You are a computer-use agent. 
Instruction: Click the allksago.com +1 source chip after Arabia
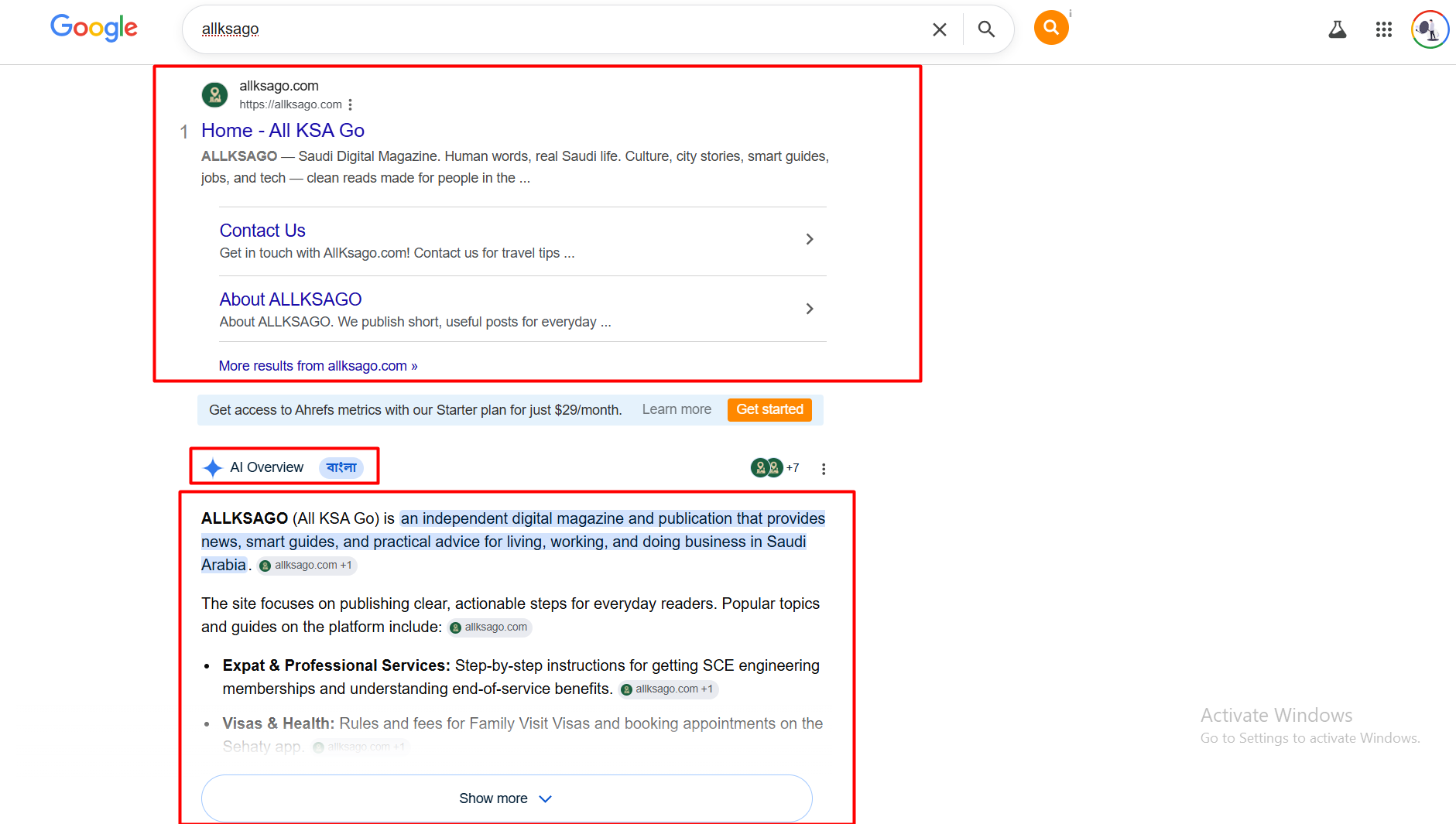point(307,566)
